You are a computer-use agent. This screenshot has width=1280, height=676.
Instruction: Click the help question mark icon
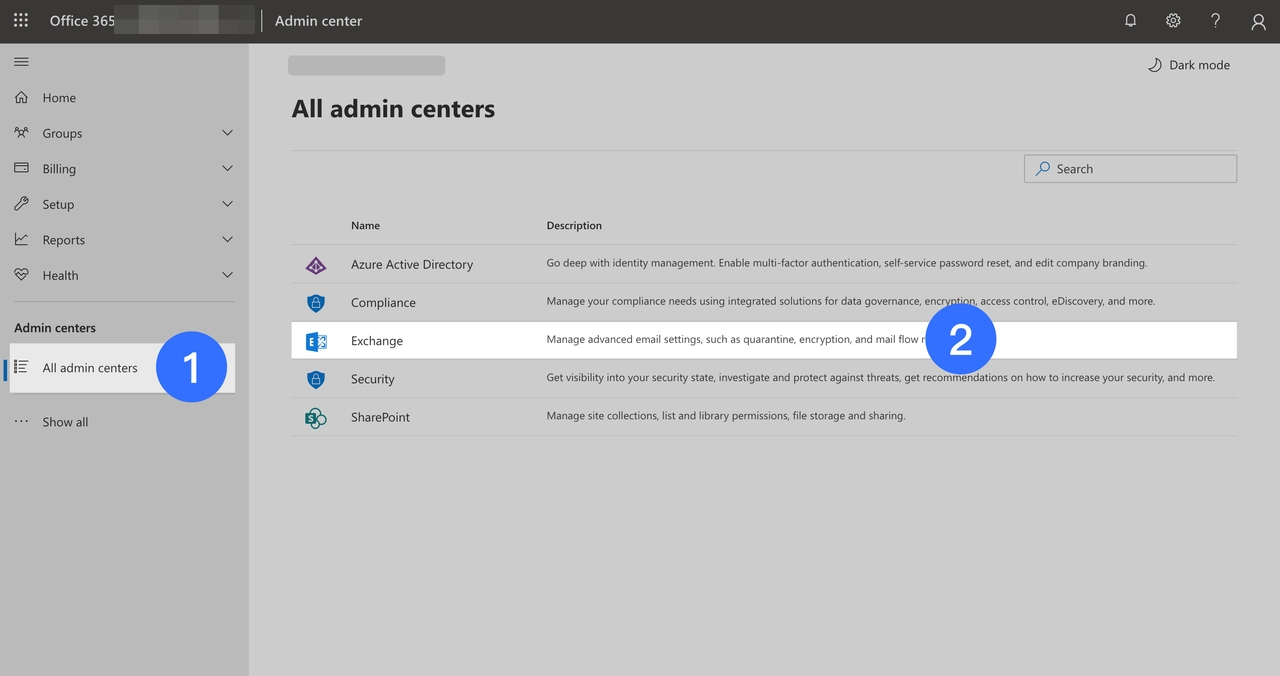click(x=1215, y=20)
